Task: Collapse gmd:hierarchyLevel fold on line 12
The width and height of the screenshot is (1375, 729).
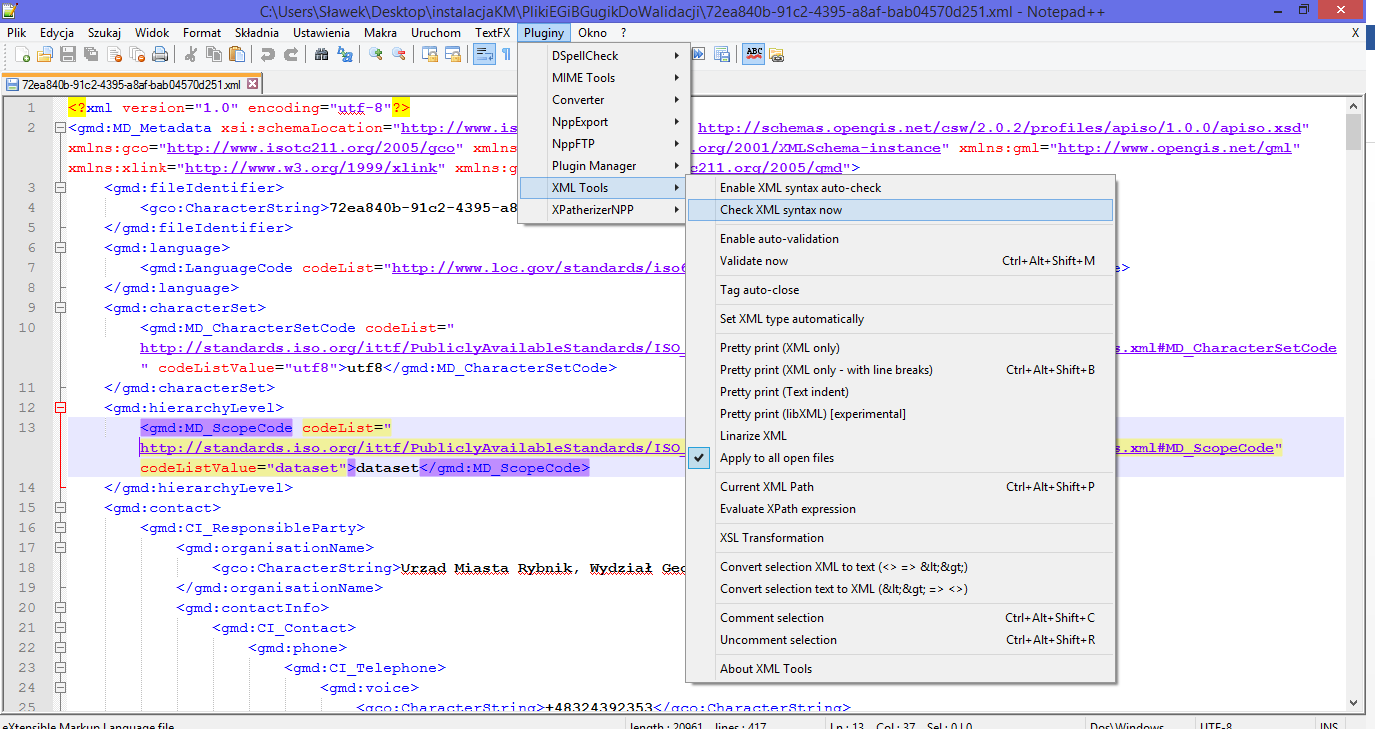Action: coord(60,408)
